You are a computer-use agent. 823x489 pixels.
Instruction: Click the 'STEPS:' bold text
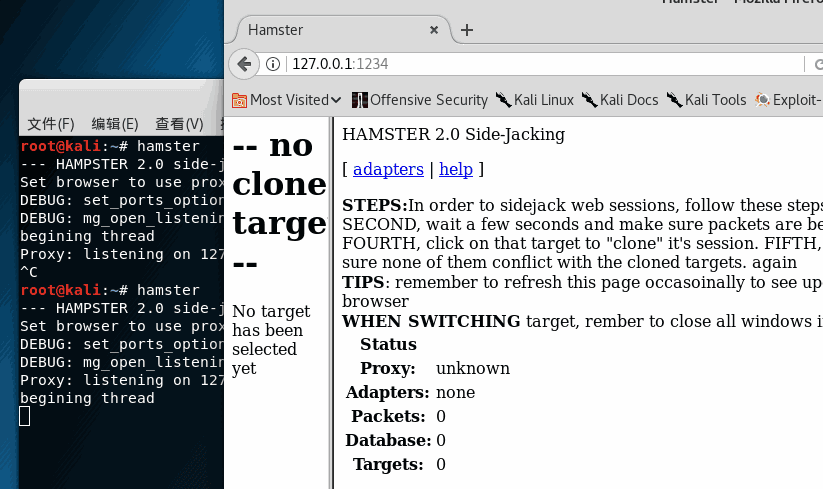375,205
